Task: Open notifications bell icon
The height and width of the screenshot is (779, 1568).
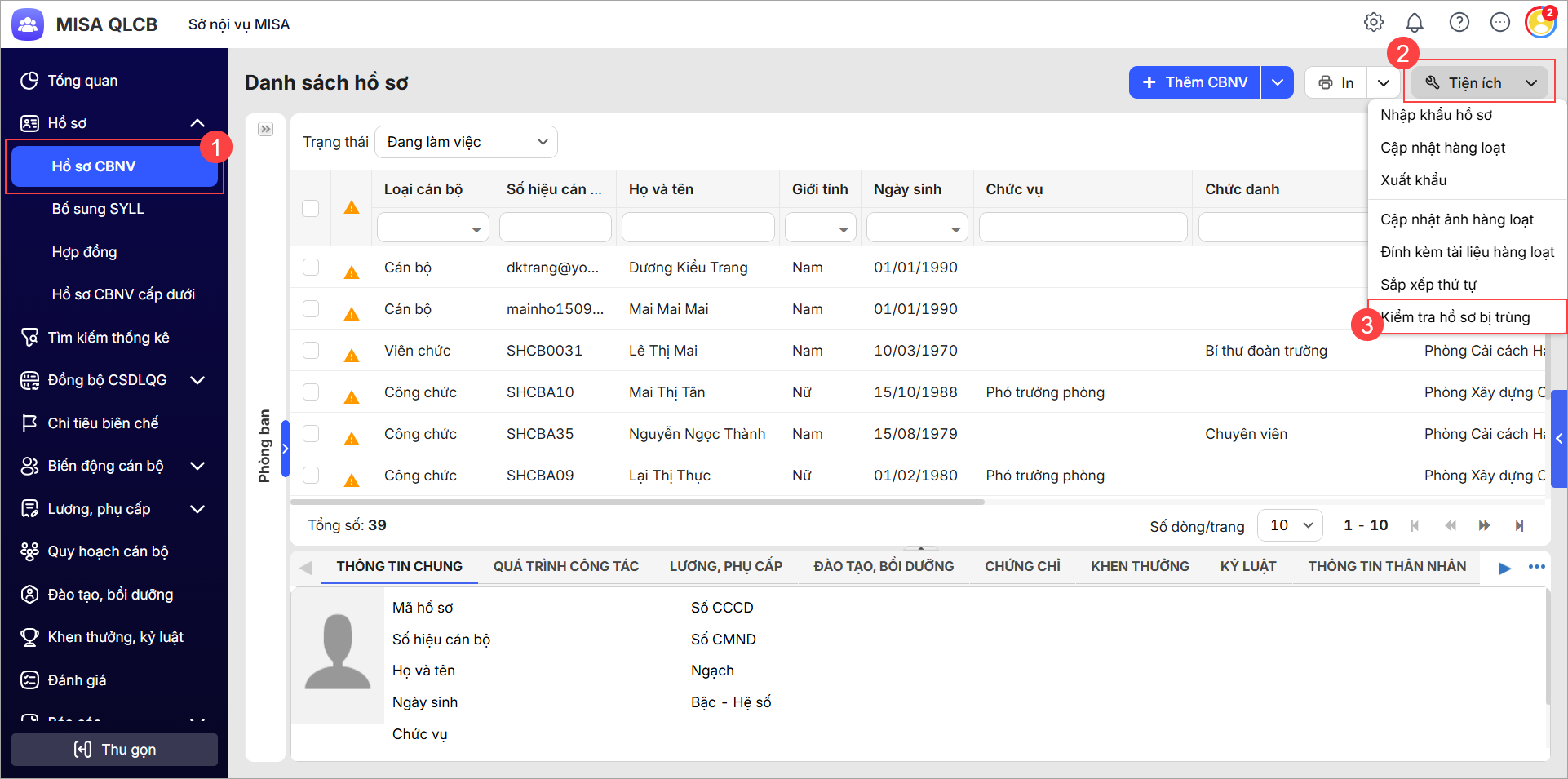Action: (1415, 23)
